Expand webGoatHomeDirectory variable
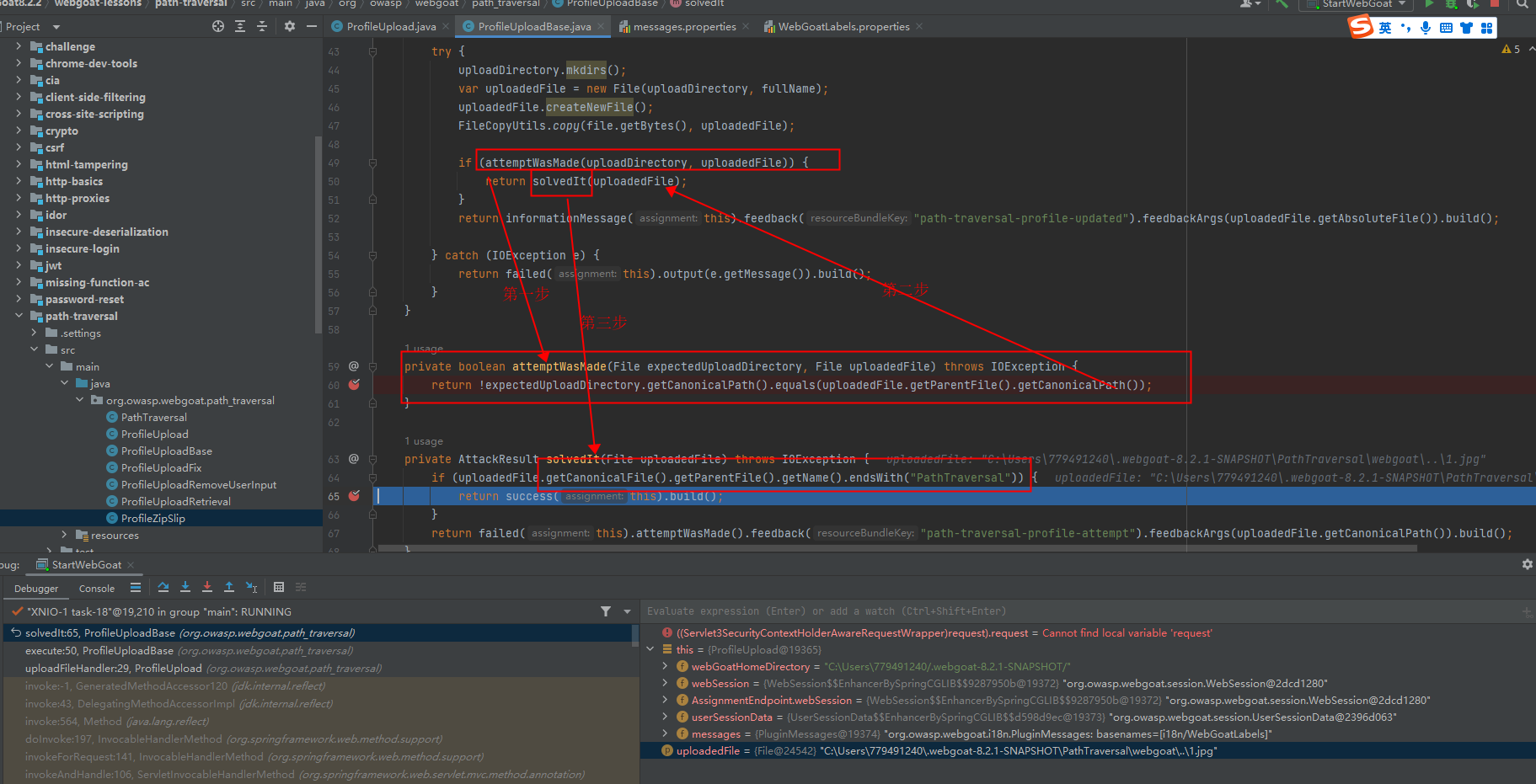 (x=665, y=666)
